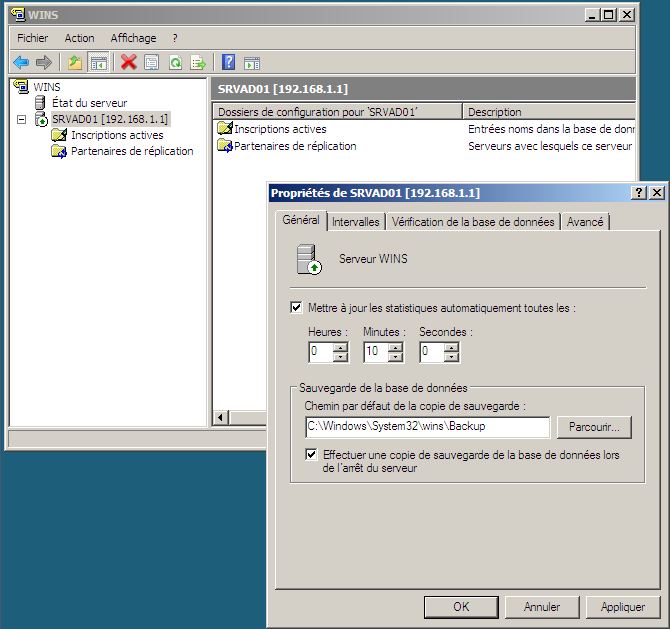This screenshot has height=629, width=670.
Task: Disable automatic statistics update checkbox
Action: point(296,308)
